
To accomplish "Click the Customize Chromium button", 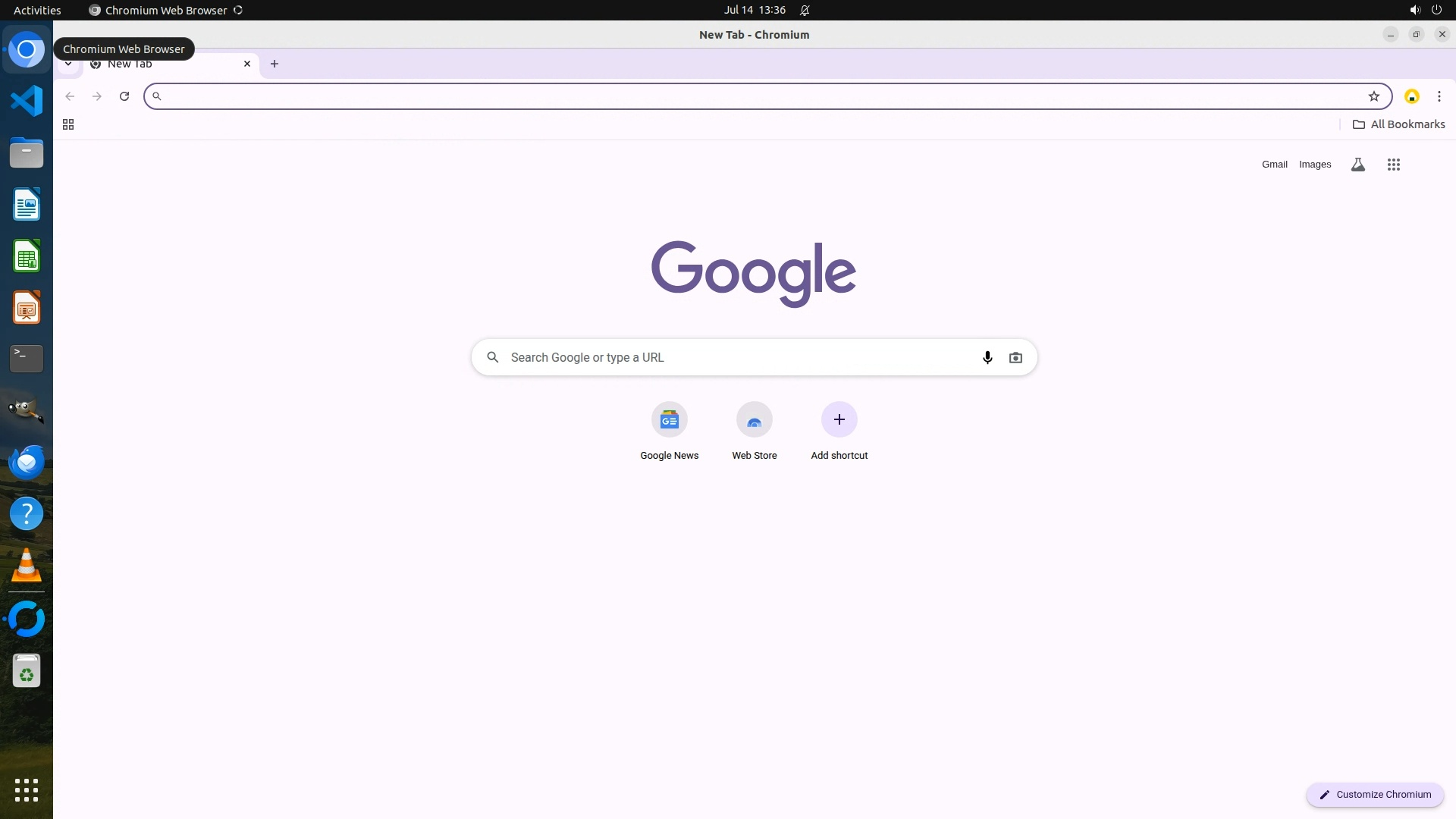I will pos(1374,794).
